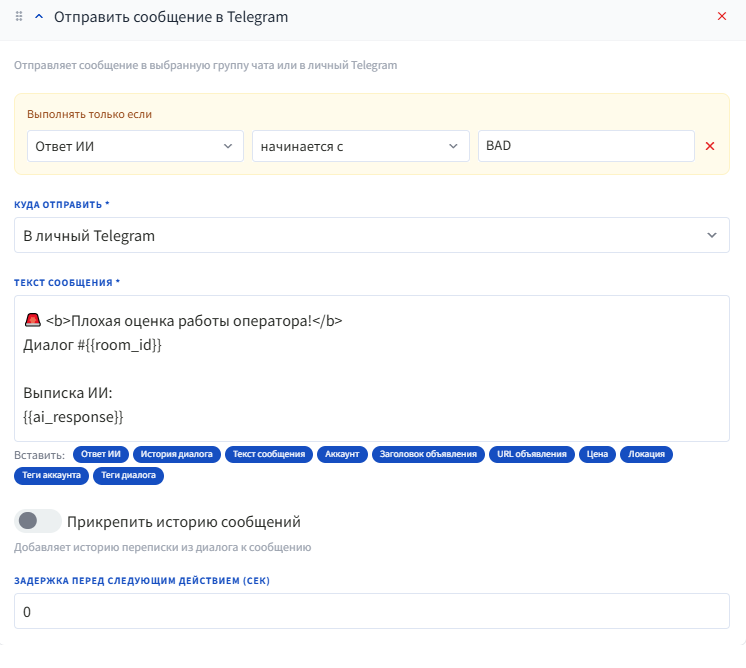
Task: Click the delay seconds input field
Action: pyautogui.click(x=372, y=611)
